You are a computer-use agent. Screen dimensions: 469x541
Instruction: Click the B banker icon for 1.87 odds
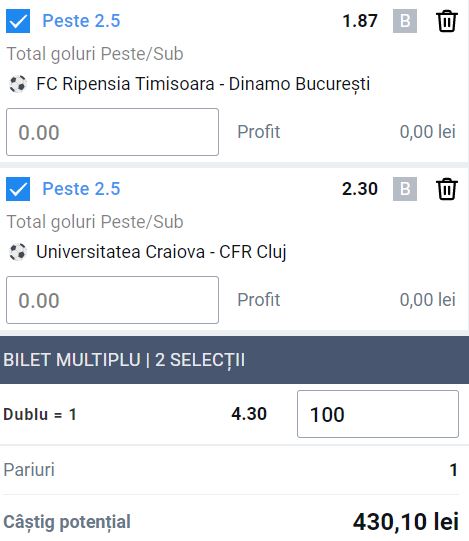(x=405, y=21)
